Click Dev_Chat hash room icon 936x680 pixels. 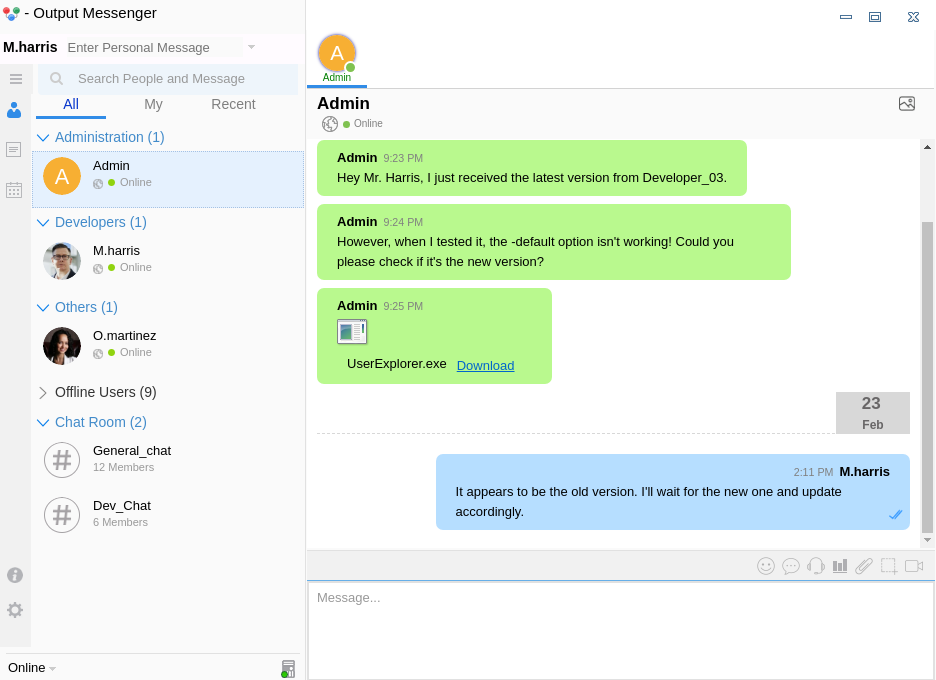(62, 515)
